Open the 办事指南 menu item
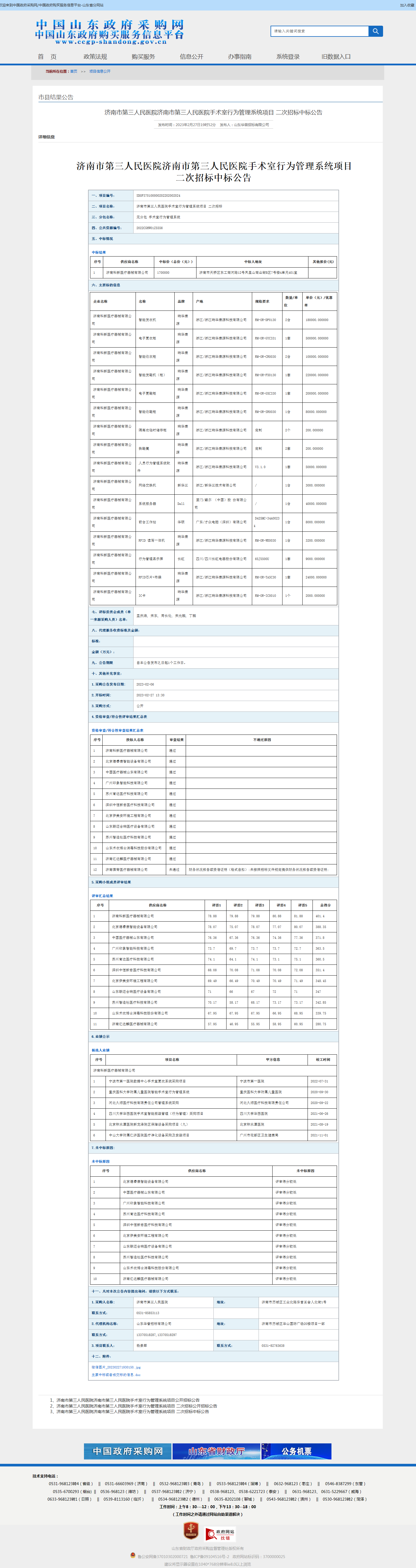 point(240,57)
